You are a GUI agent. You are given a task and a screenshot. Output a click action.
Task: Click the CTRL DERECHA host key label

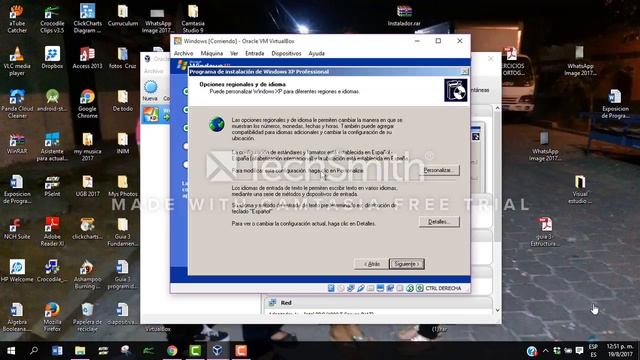coord(443,288)
